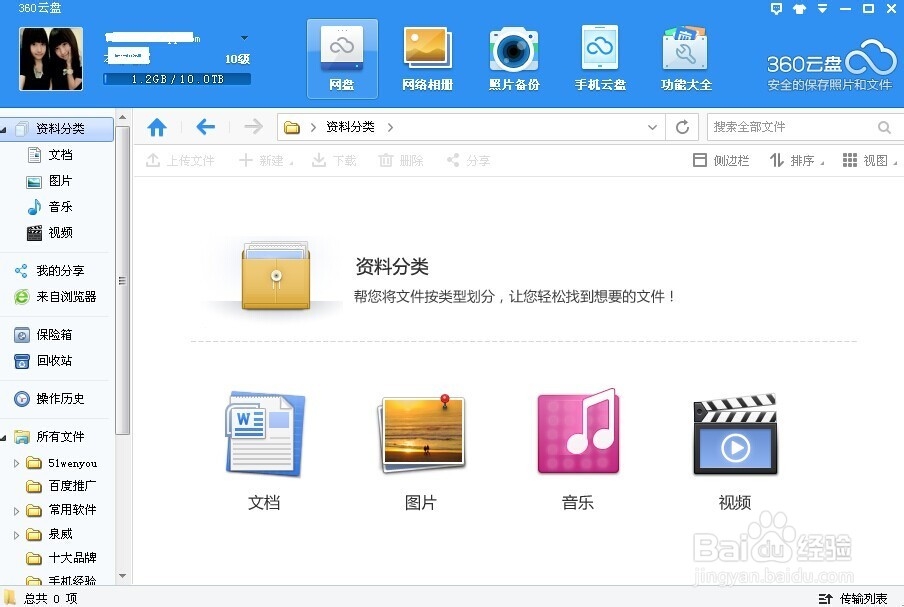This screenshot has width=904, height=607.
Task: Click the 1.2GB/10.0TB storage bar
Action: [177, 79]
